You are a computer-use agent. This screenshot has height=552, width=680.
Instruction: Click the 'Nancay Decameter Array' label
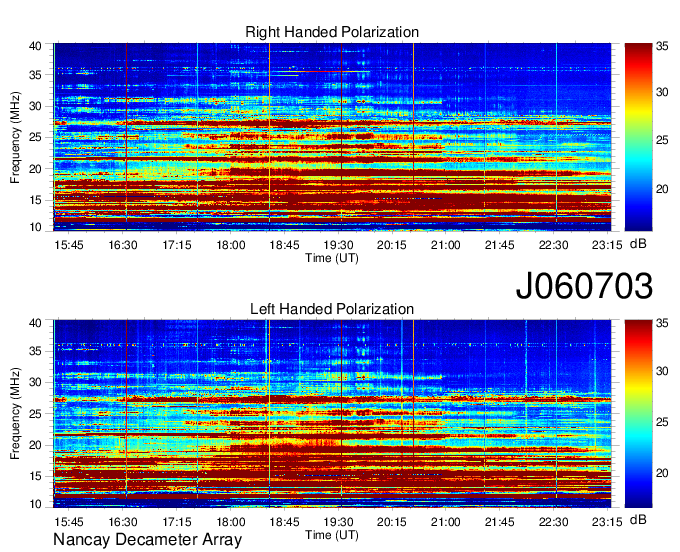(x=147, y=540)
